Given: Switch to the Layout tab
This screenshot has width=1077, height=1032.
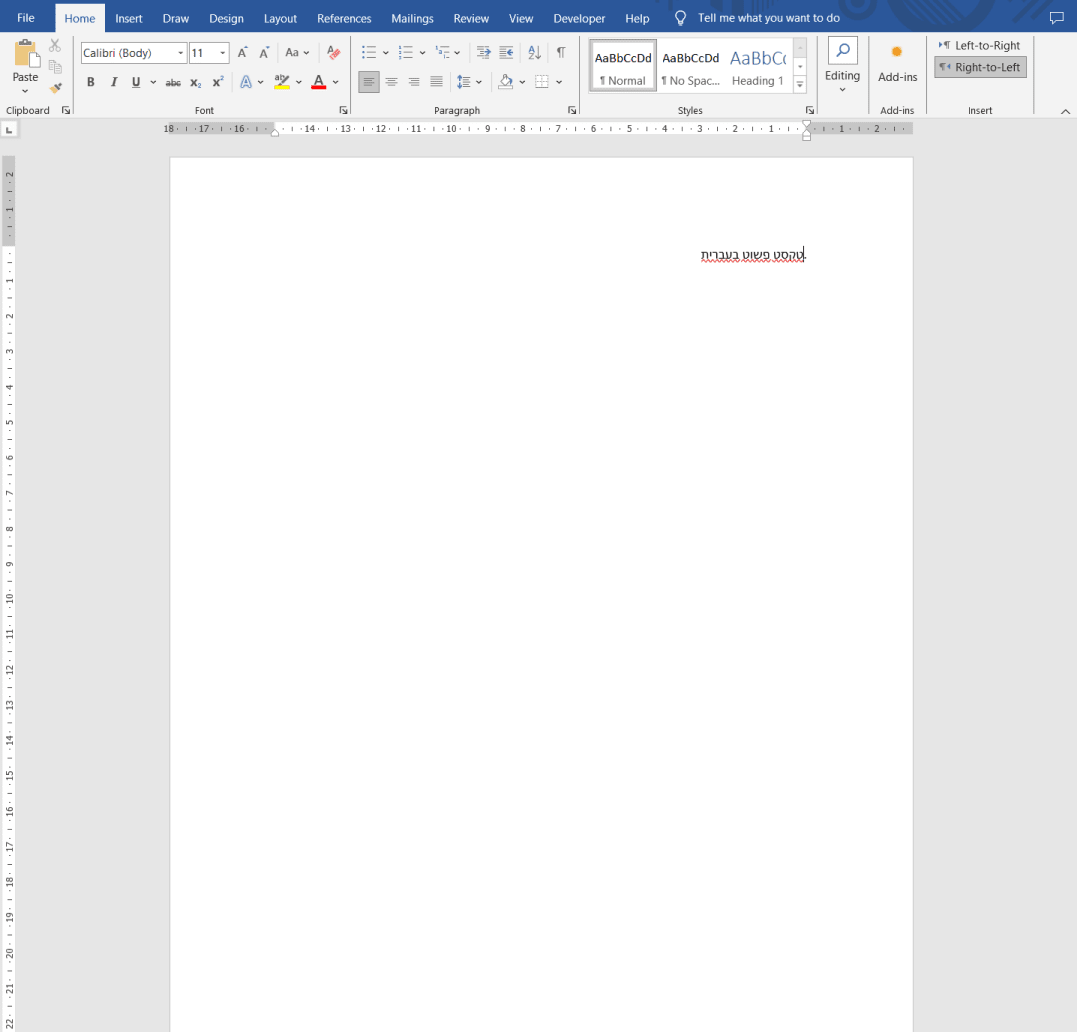Looking at the screenshot, I should click(x=280, y=19).
